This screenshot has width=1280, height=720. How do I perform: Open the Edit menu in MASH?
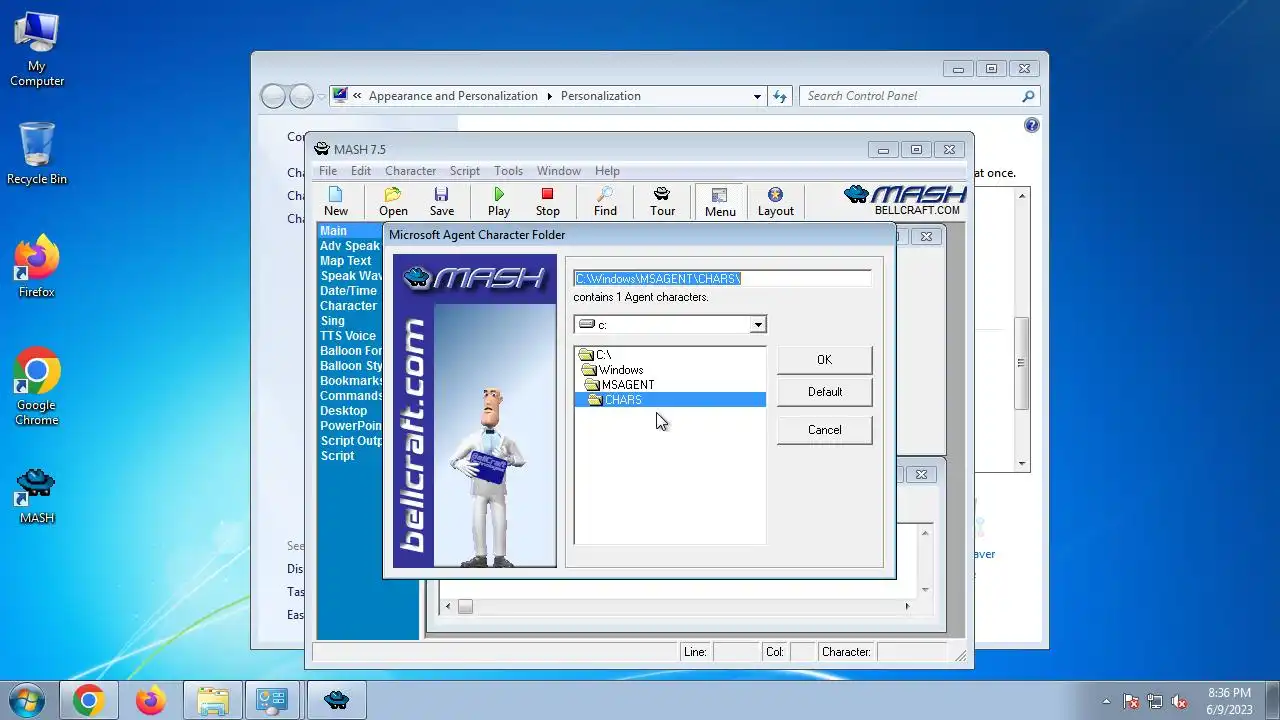tap(361, 171)
